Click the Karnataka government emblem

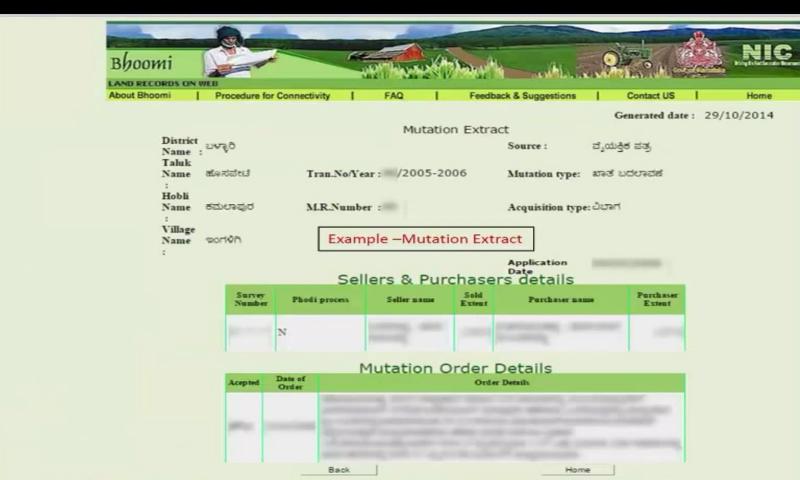[x=699, y=54]
